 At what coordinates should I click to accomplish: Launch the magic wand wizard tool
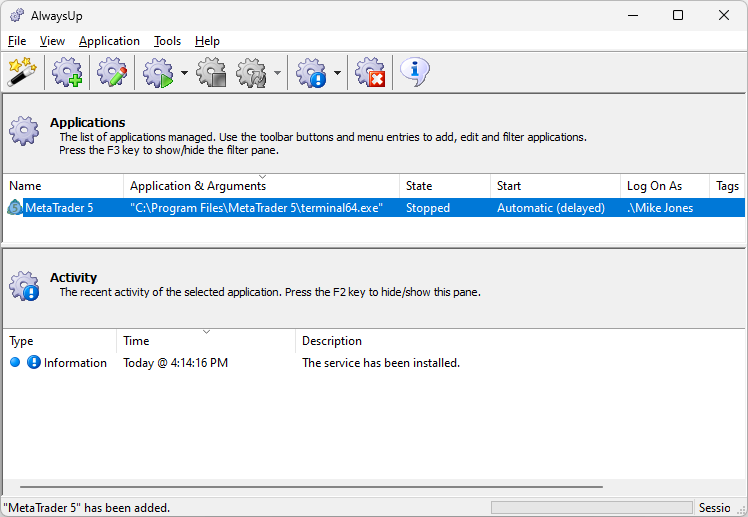(22, 72)
